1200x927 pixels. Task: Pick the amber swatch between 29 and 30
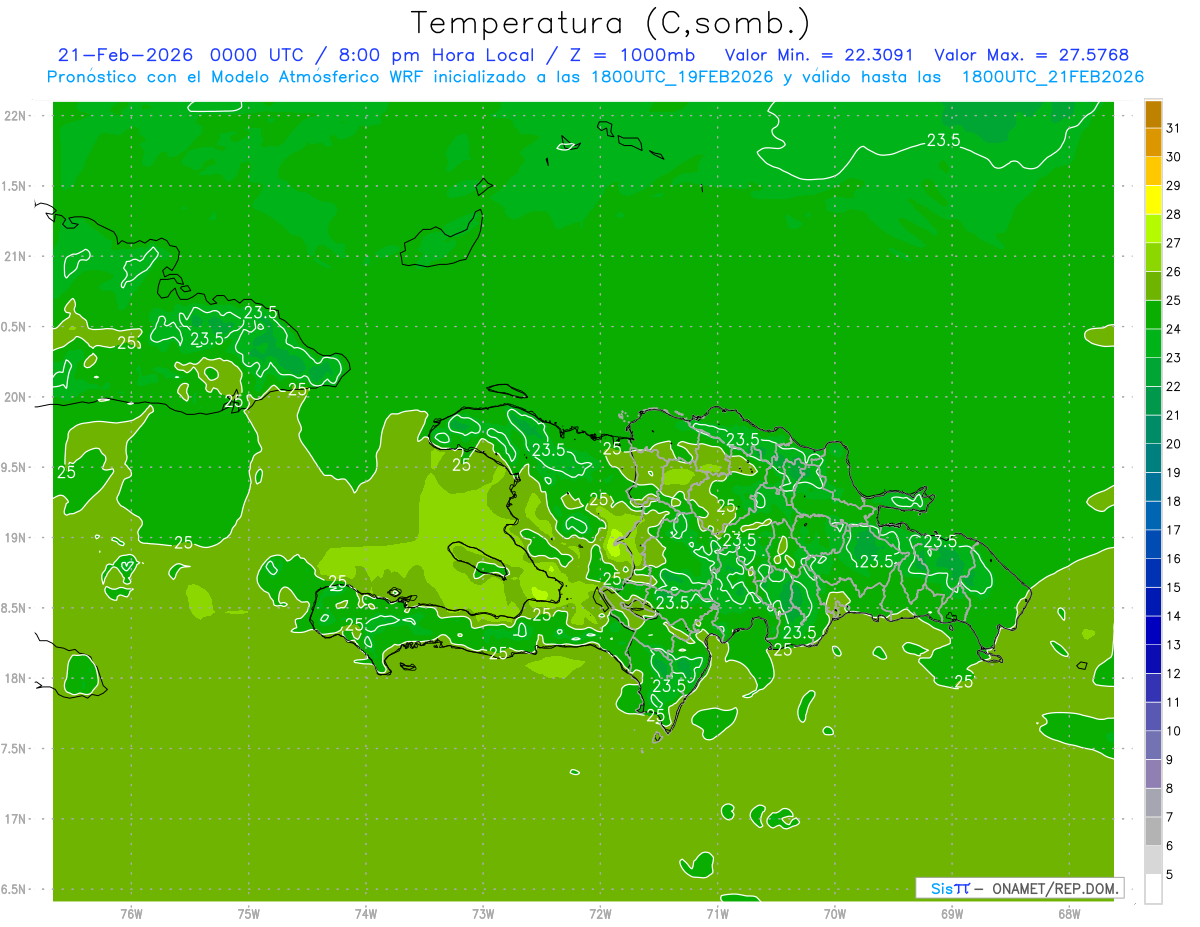tap(1153, 171)
